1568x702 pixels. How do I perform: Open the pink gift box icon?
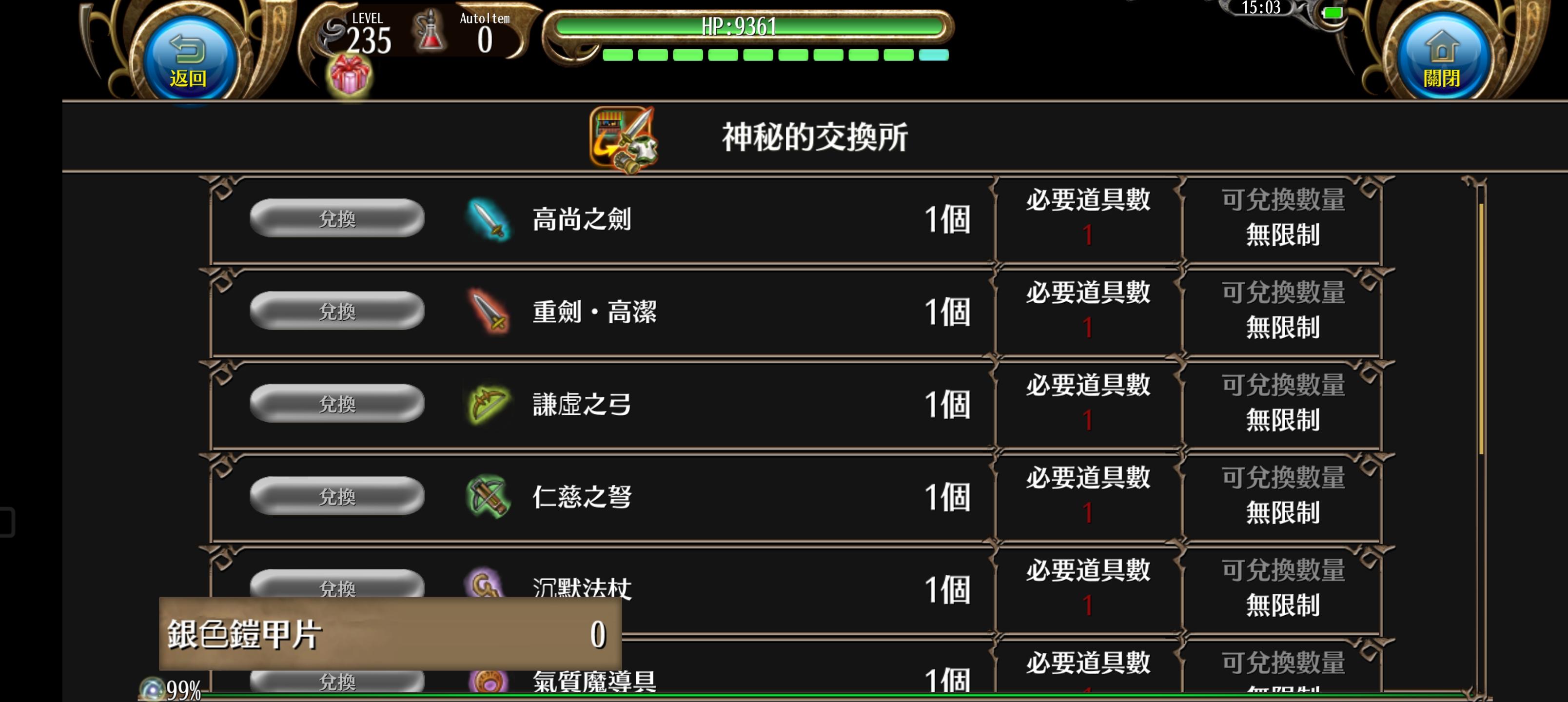click(x=350, y=75)
